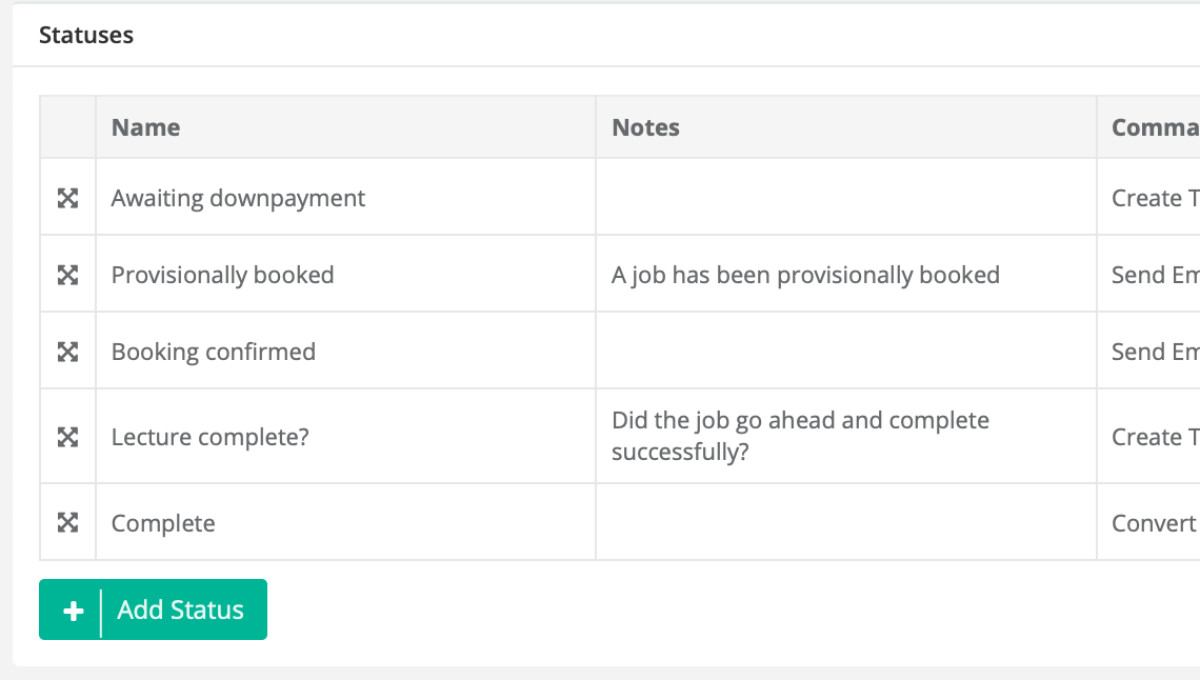The image size is (1200, 680).
Task: Click the plus icon on Add Status
Action: 73,610
